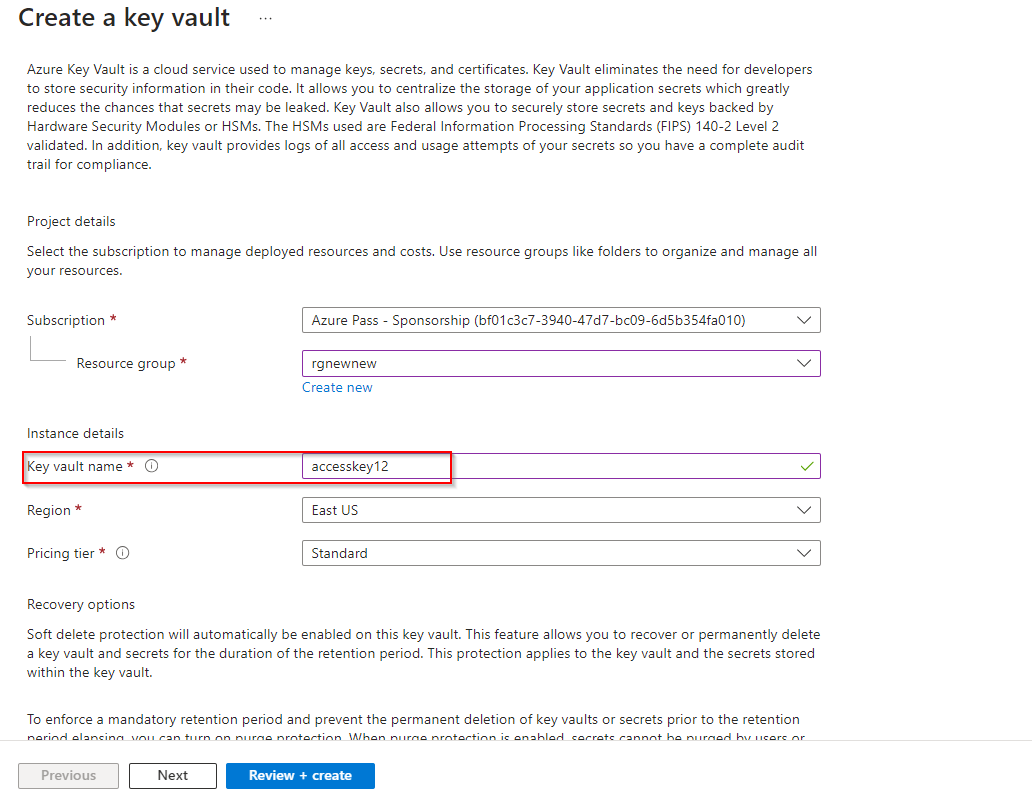This screenshot has width=1032, height=805.
Task: Click the Region field label
Action: (49, 510)
